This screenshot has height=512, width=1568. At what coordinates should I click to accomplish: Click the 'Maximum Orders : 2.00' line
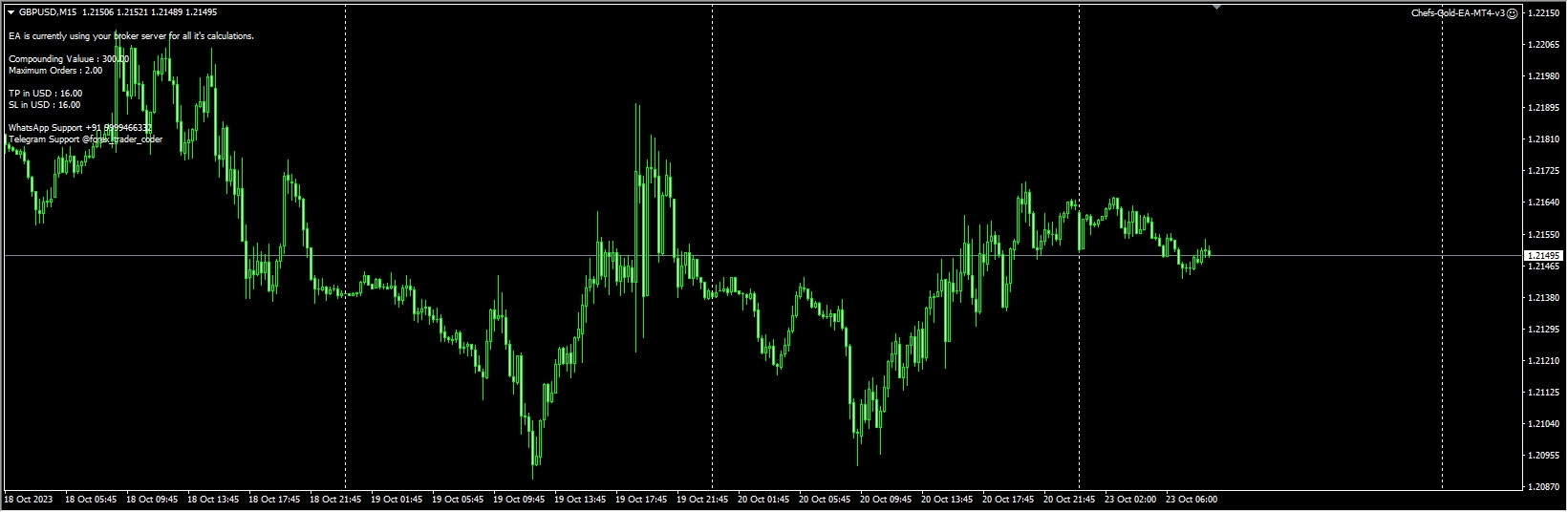(x=55, y=70)
